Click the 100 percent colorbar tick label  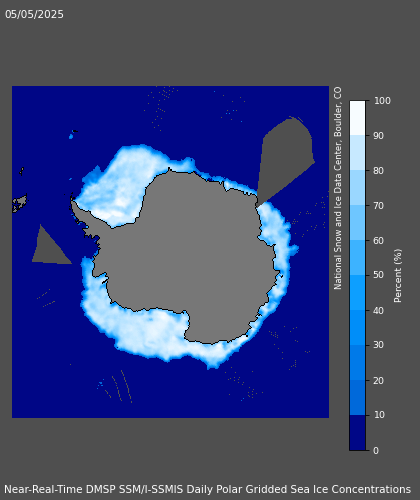tap(382, 101)
